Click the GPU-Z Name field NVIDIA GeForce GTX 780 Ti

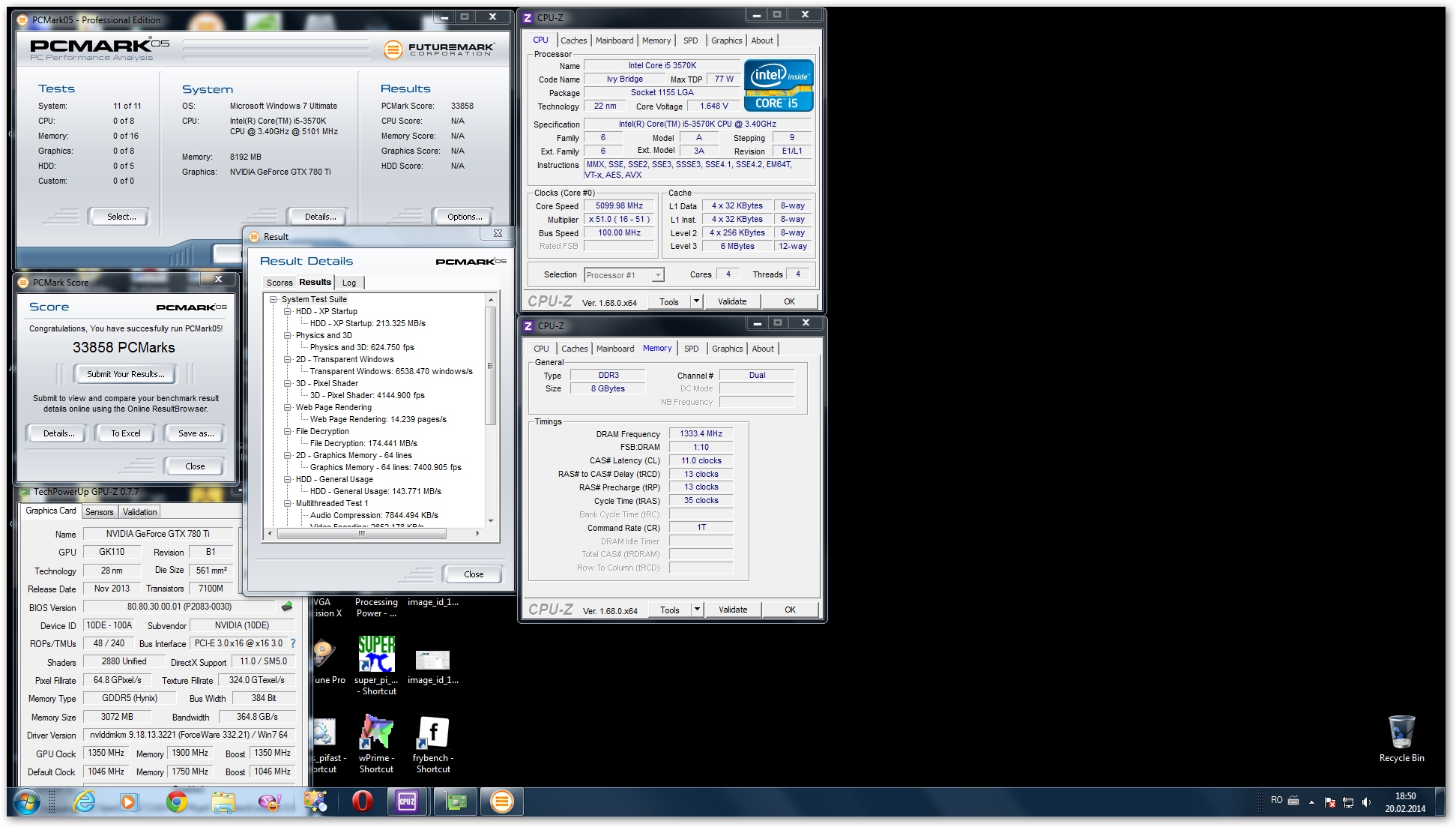(158, 534)
